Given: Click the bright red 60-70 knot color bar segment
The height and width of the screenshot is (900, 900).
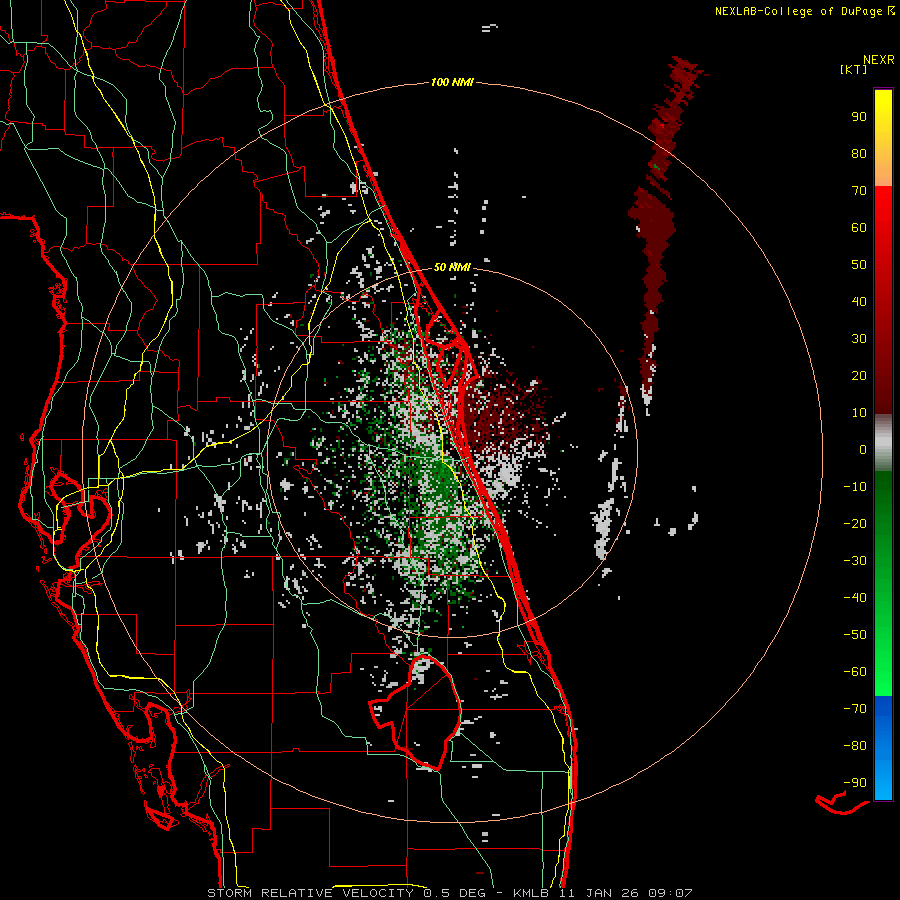Looking at the screenshot, I should click(883, 207).
